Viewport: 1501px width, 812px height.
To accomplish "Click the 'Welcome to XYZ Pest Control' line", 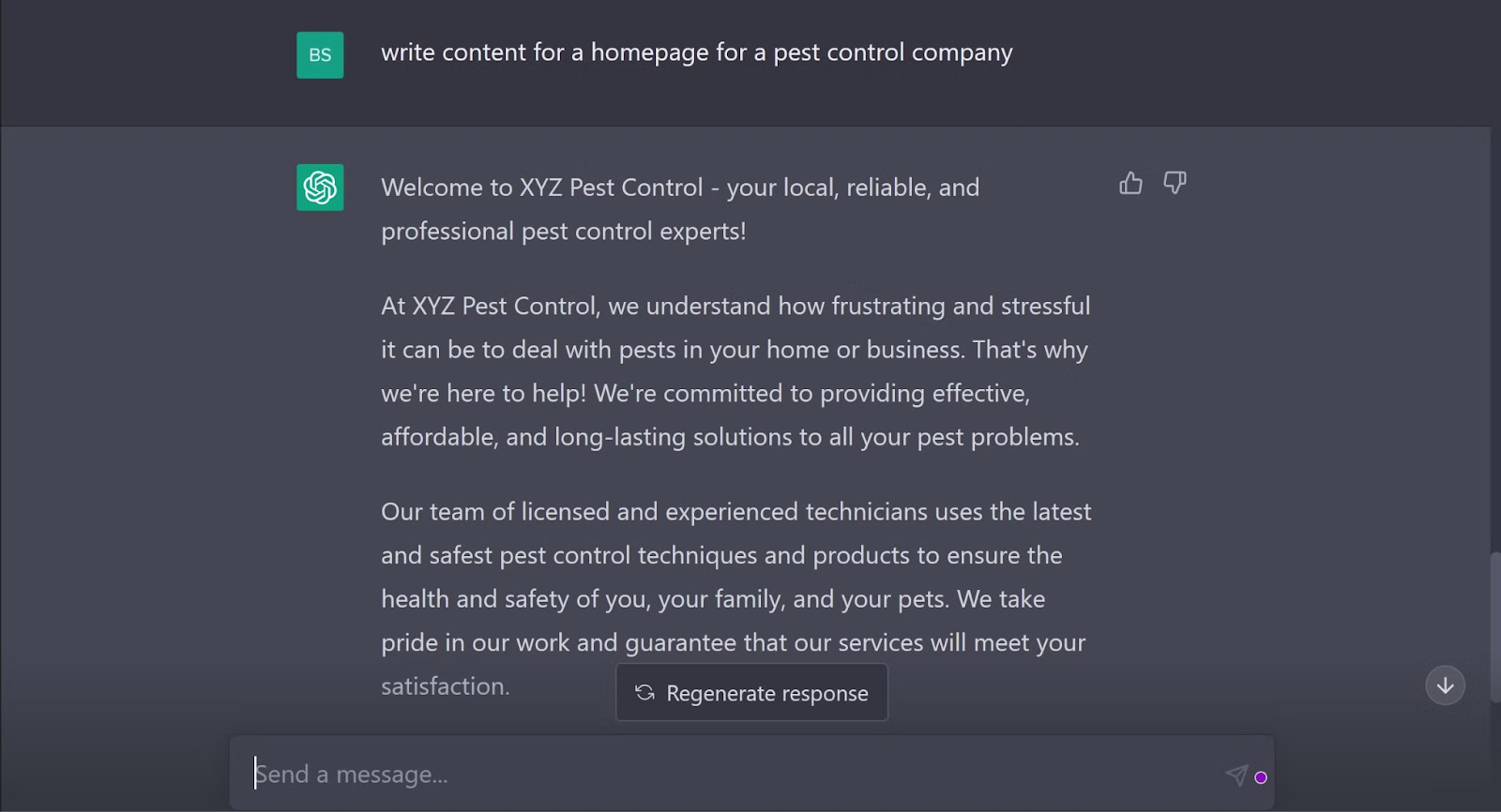I will pos(679,188).
